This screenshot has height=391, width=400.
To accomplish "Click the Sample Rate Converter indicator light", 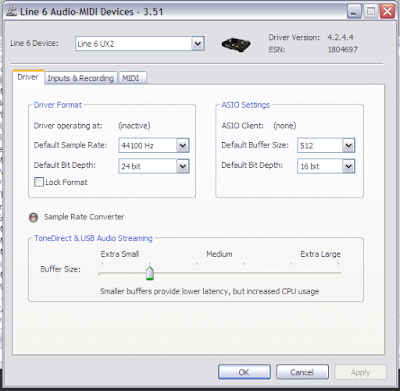I will (33, 217).
